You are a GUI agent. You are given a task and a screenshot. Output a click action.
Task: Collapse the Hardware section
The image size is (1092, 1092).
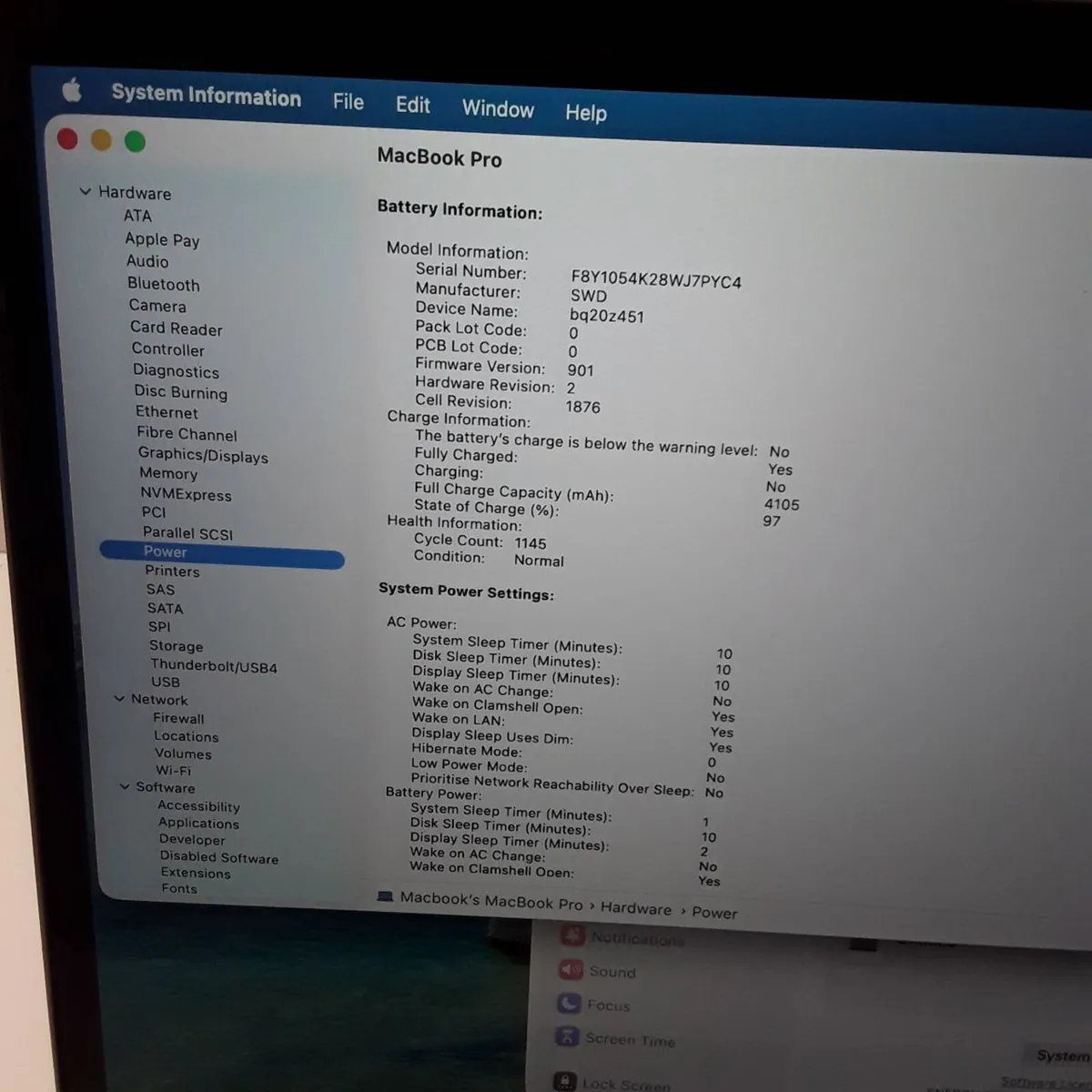click(86, 191)
